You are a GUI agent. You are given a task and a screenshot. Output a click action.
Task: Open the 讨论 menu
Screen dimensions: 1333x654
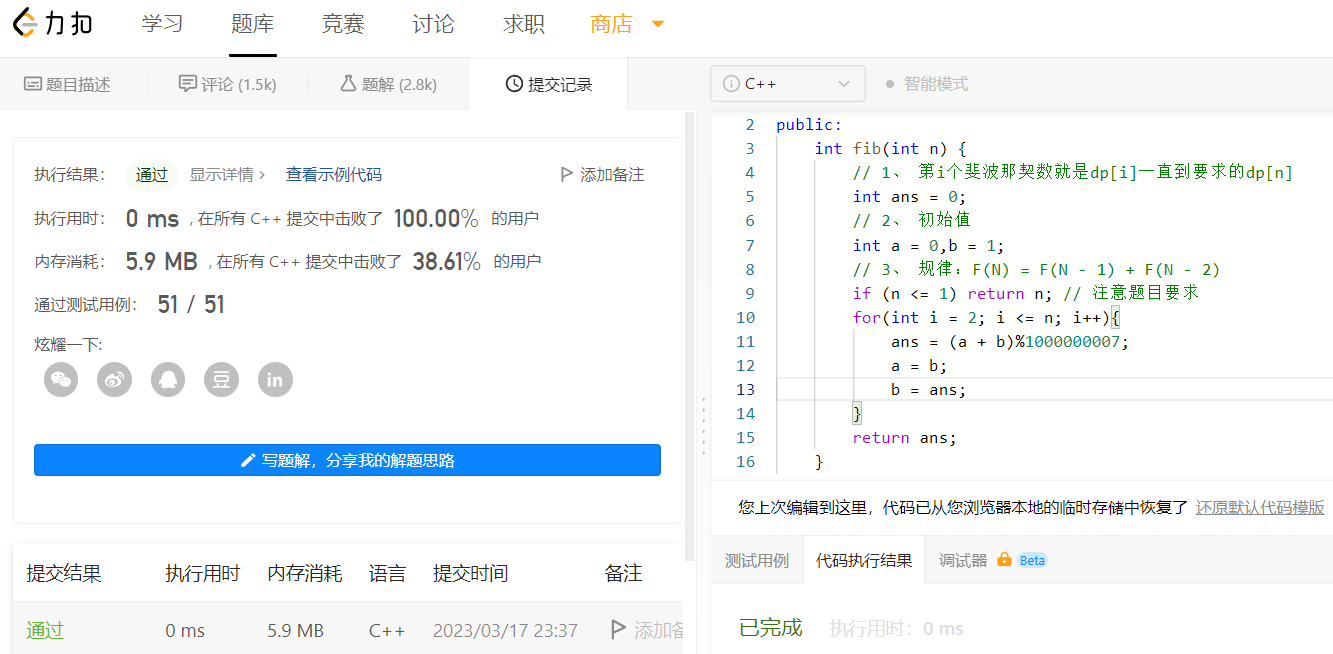click(x=433, y=24)
